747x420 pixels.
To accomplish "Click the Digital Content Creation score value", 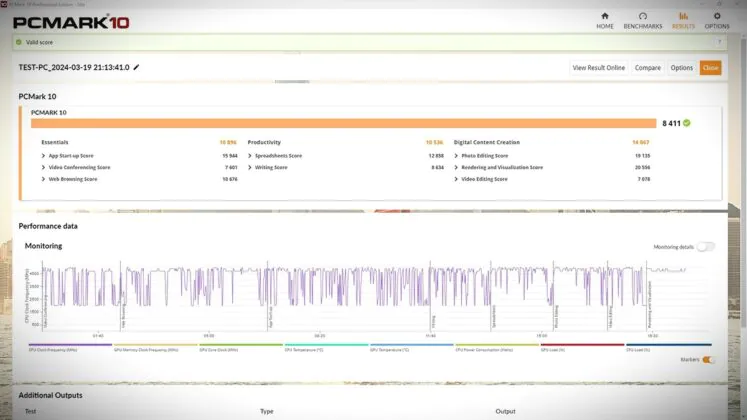I will (641, 142).
